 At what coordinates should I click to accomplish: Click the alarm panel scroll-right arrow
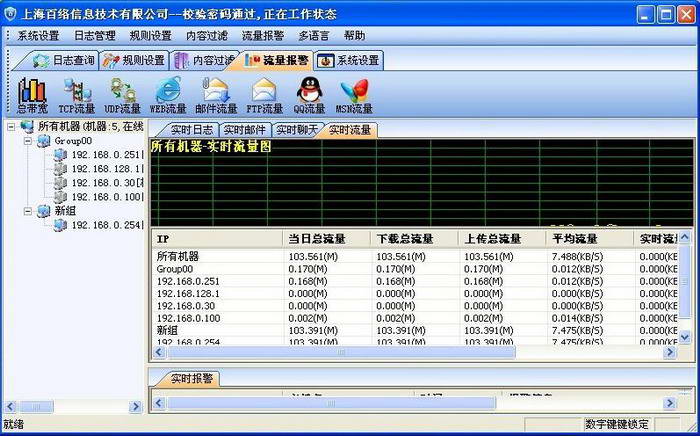[670, 403]
